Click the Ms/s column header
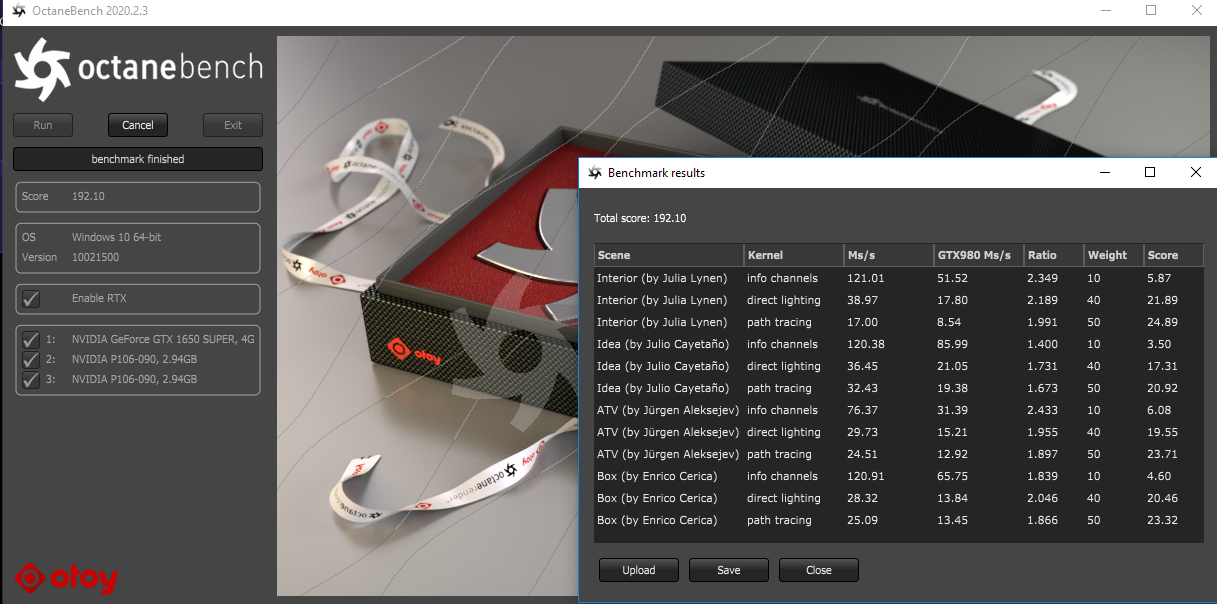Screen dimensions: 1217x604 pos(888,255)
